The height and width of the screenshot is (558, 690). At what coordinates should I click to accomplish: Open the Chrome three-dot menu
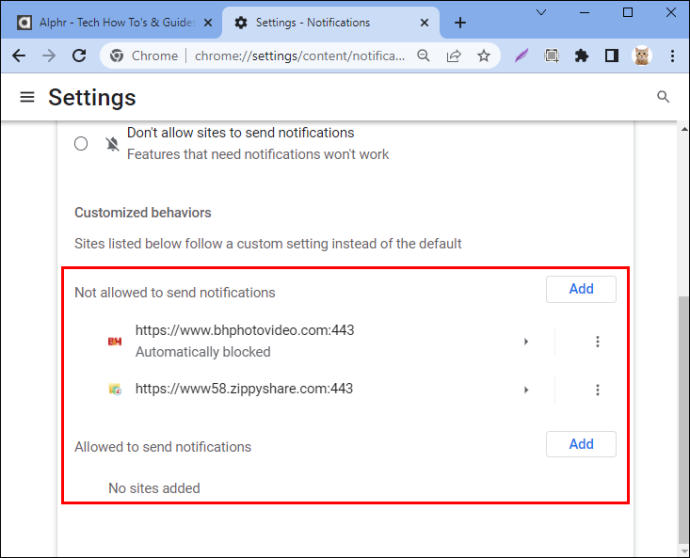pos(672,56)
